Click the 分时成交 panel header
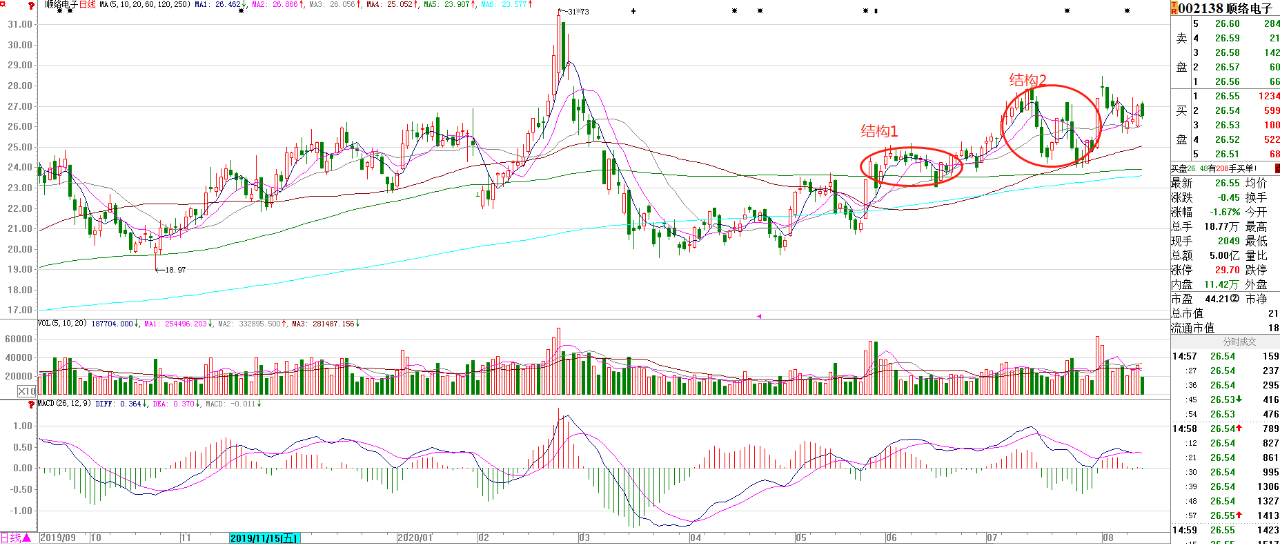 1226,342
